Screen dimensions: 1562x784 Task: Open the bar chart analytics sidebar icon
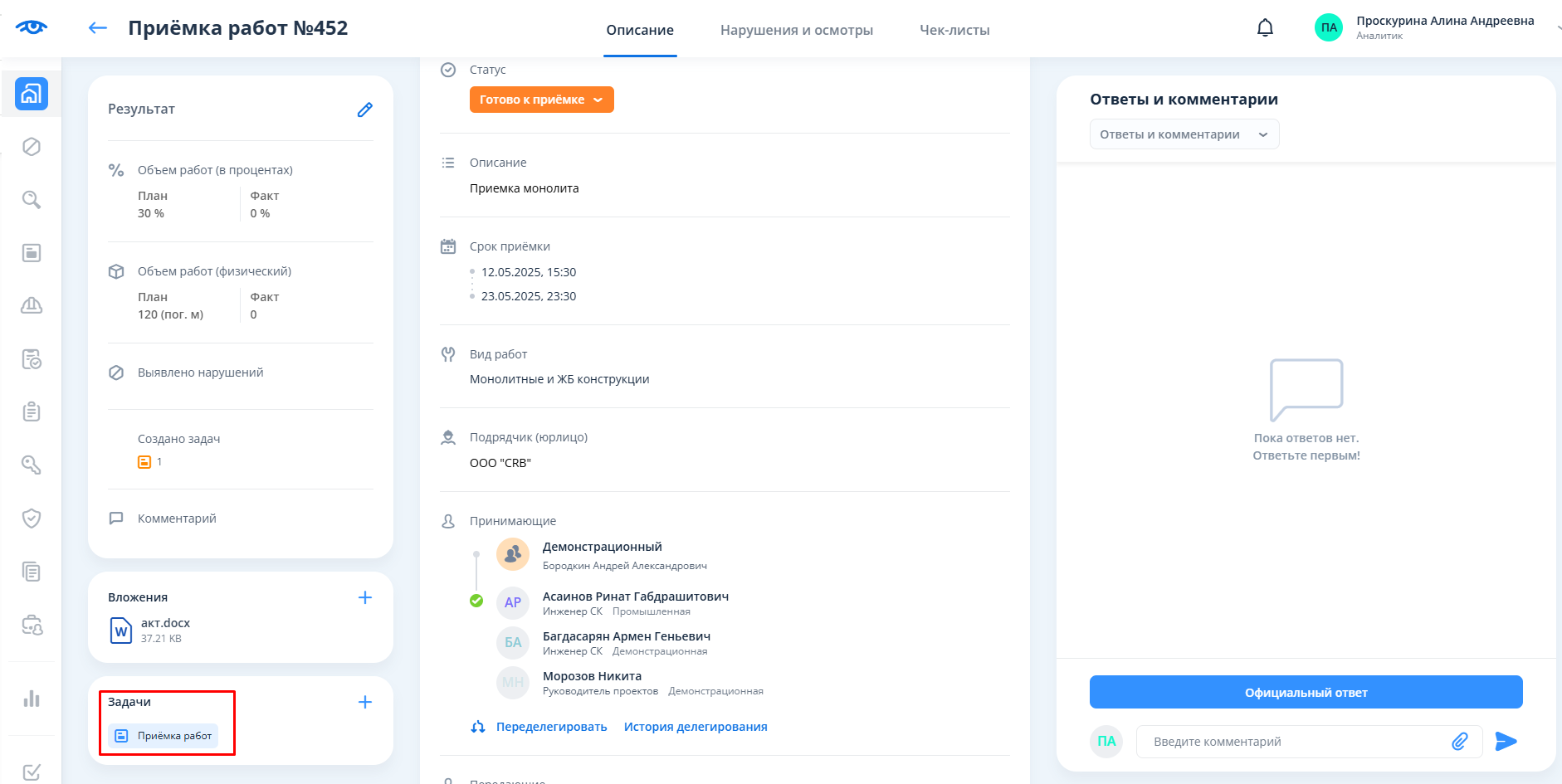pyautogui.click(x=32, y=699)
